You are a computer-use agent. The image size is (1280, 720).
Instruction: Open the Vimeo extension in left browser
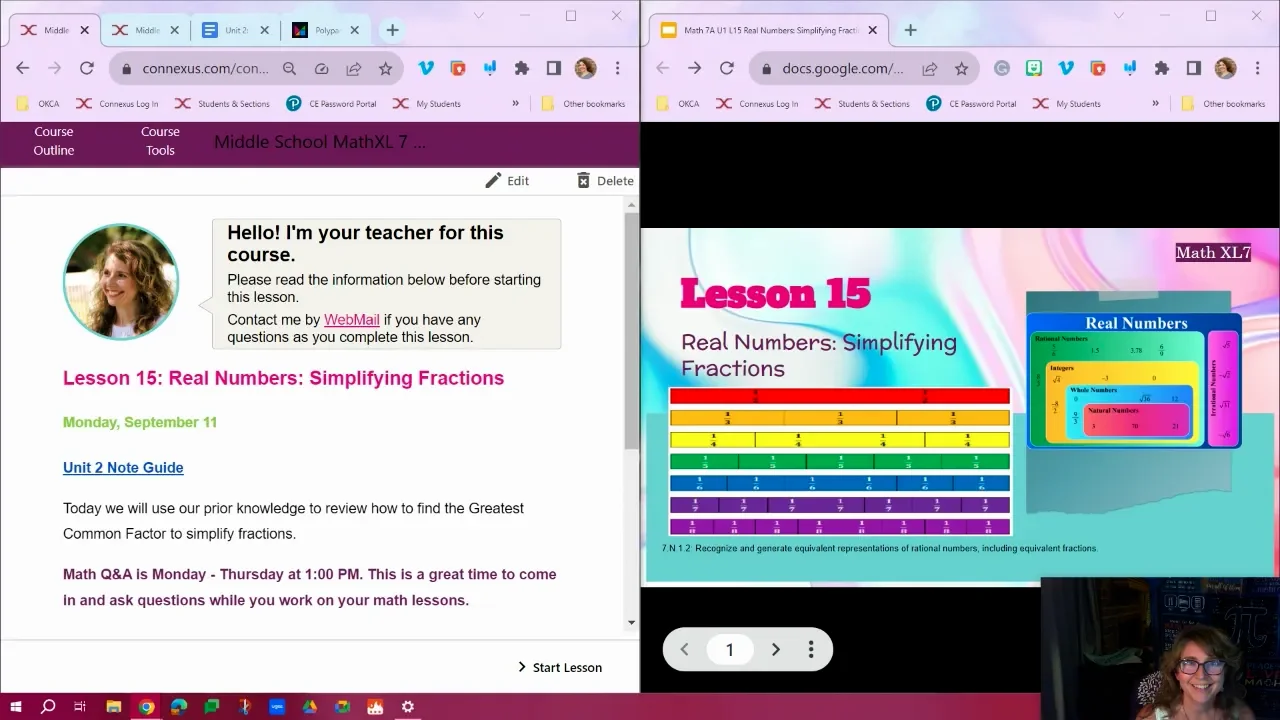(x=425, y=68)
